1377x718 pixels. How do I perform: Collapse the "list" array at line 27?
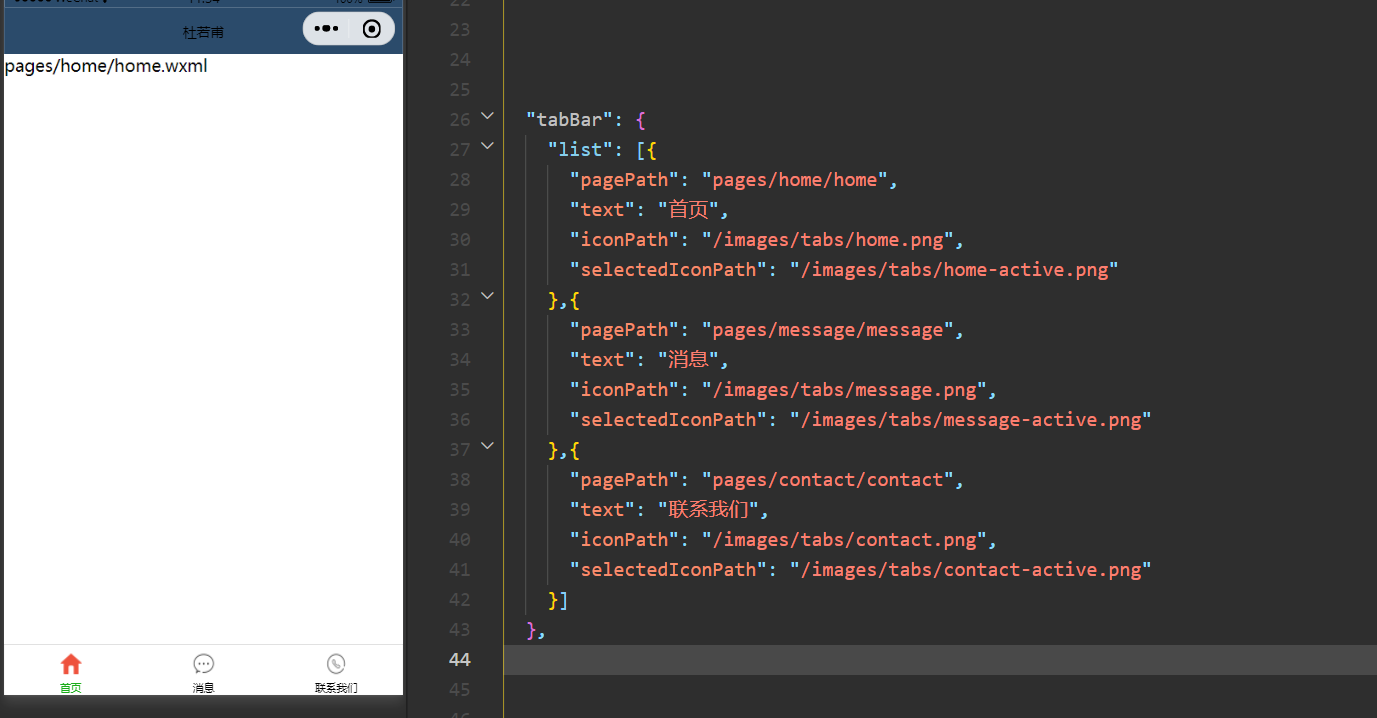(487, 146)
